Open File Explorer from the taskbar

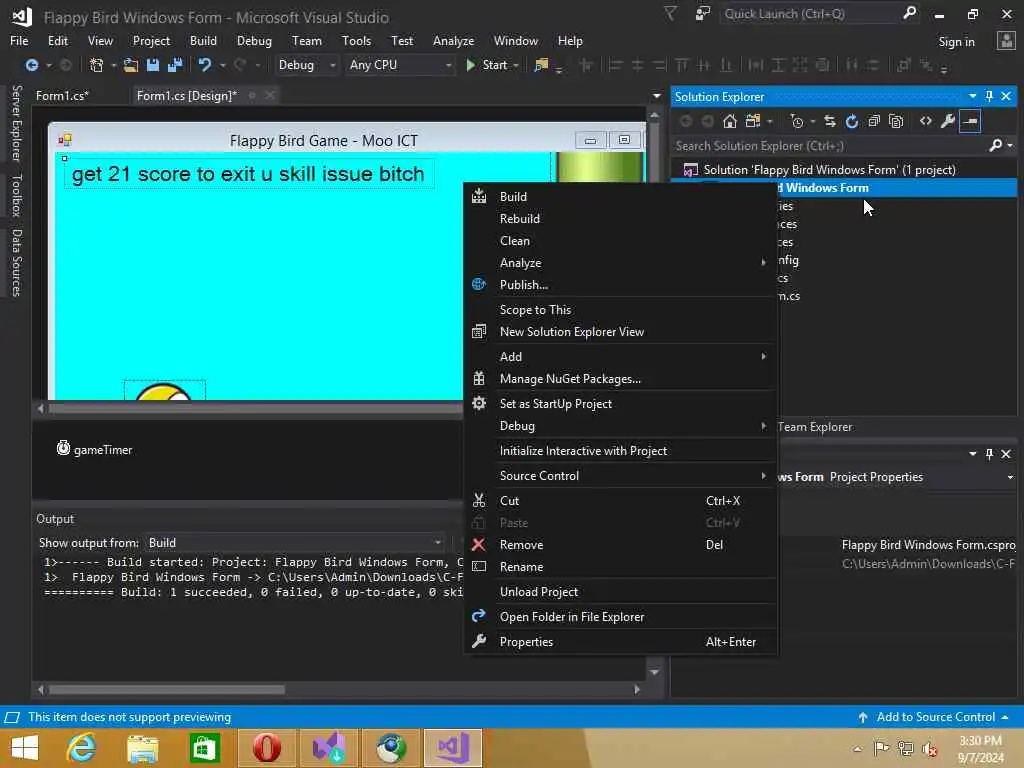(x=143, y=748)
